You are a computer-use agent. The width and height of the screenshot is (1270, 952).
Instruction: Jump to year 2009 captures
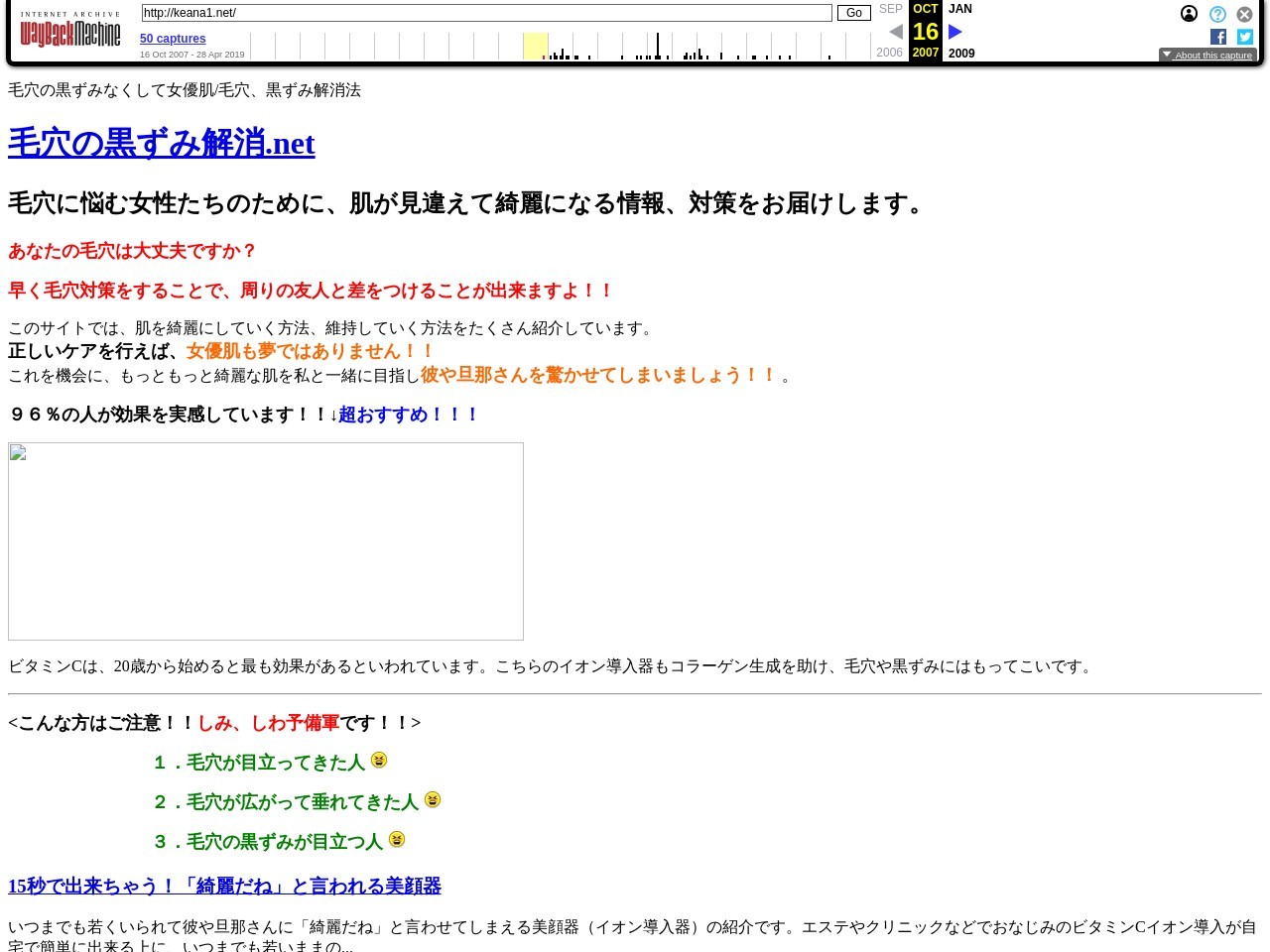(x=960, y=54)
